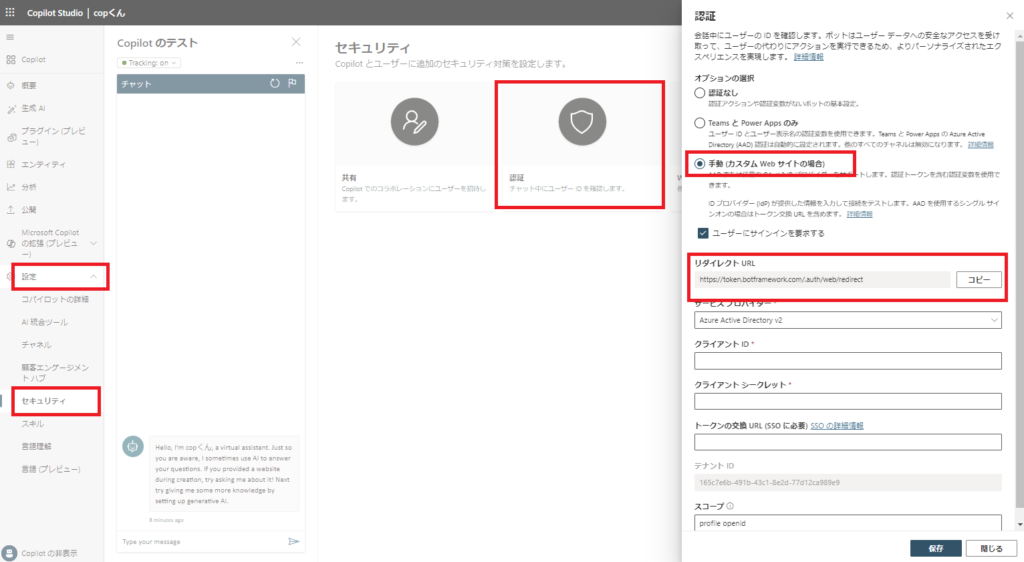Click the スコープ field containing profile openid

point(848,523)
